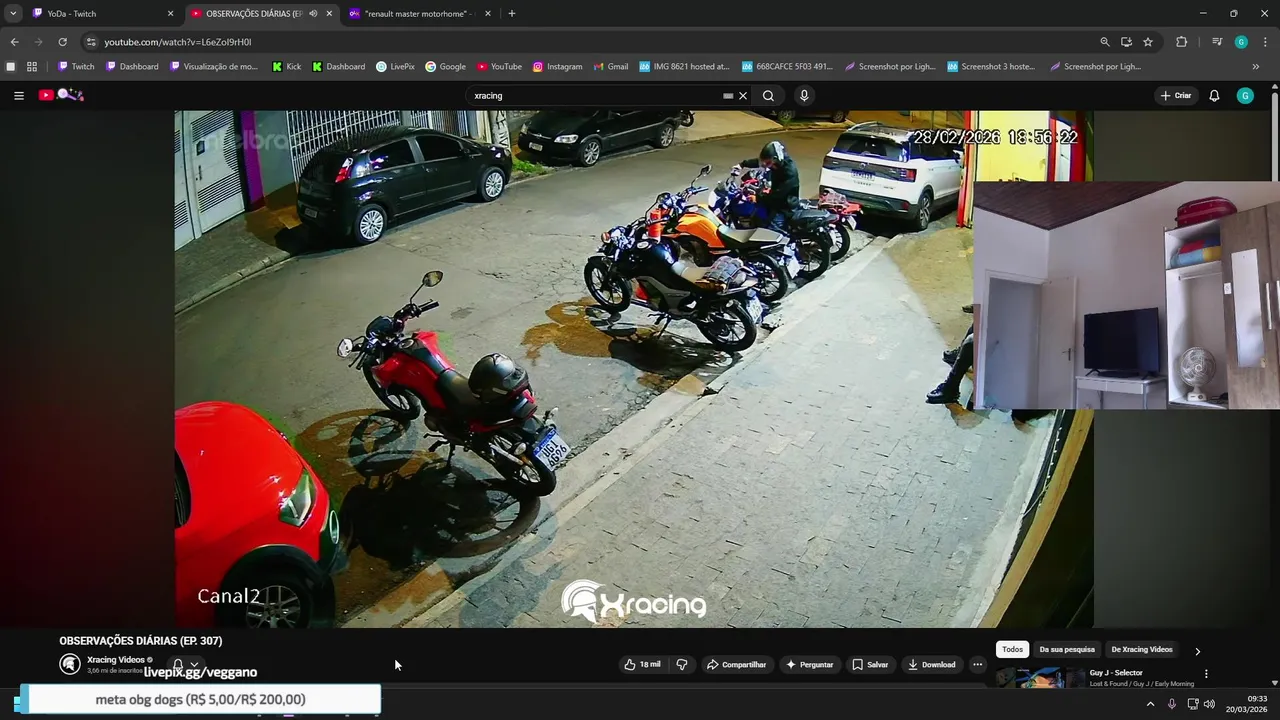
Task: Click the video player showing motorcycles
Action: 634,369
